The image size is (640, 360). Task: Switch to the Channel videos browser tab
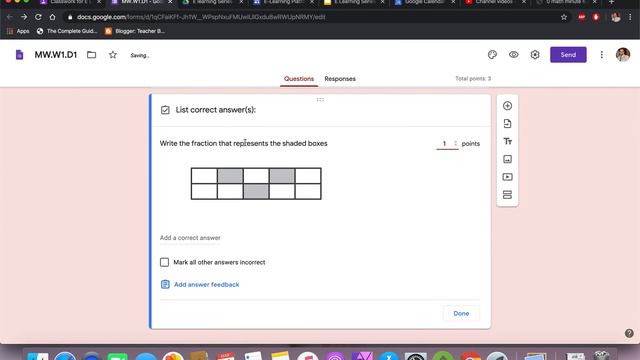pos(494,2)
